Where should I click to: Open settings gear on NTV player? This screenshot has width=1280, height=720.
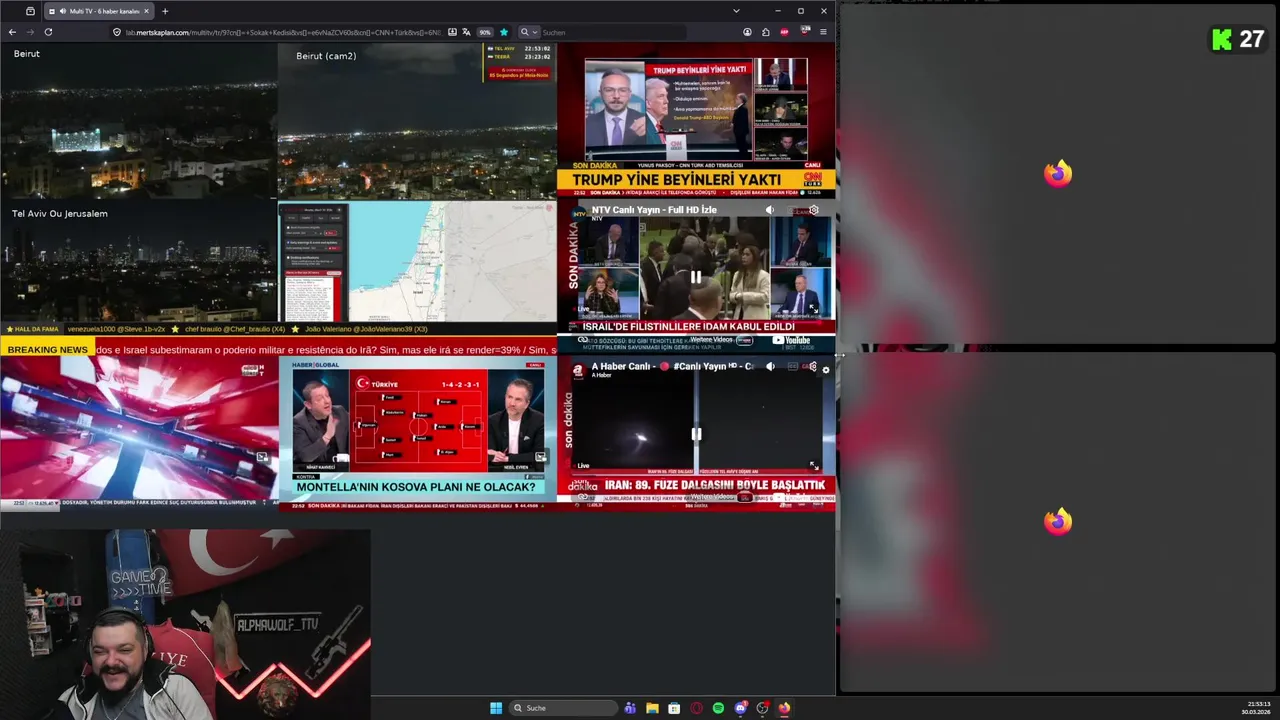pos(814,210)
